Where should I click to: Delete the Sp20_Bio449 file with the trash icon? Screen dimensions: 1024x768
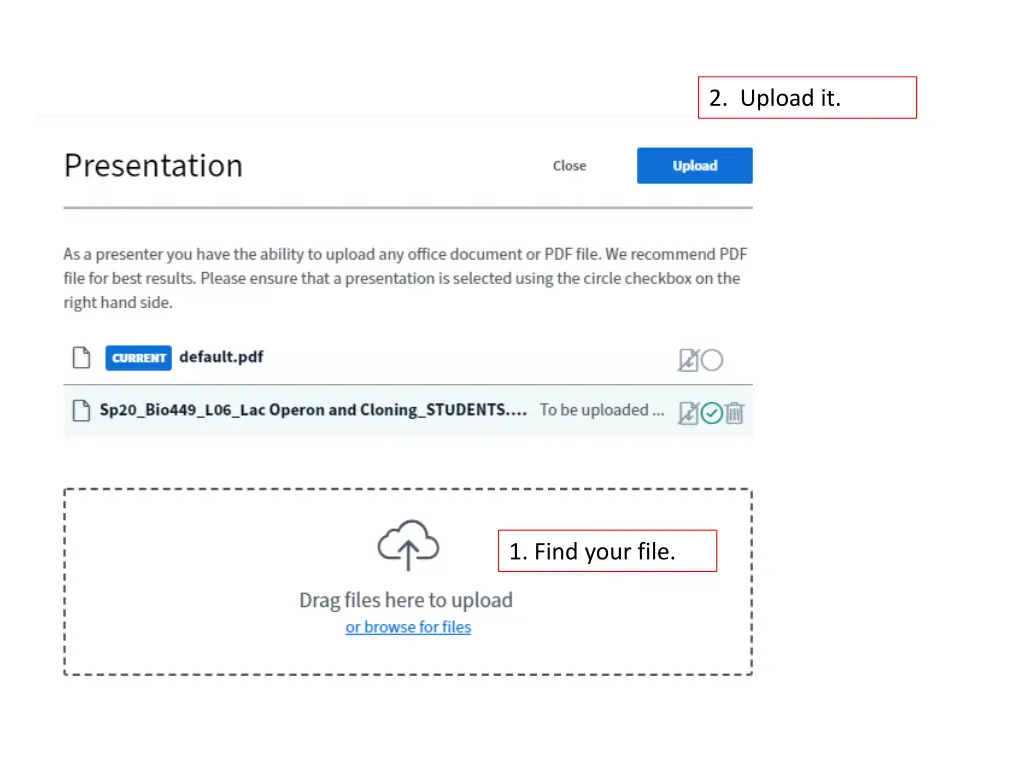(735, 413)
